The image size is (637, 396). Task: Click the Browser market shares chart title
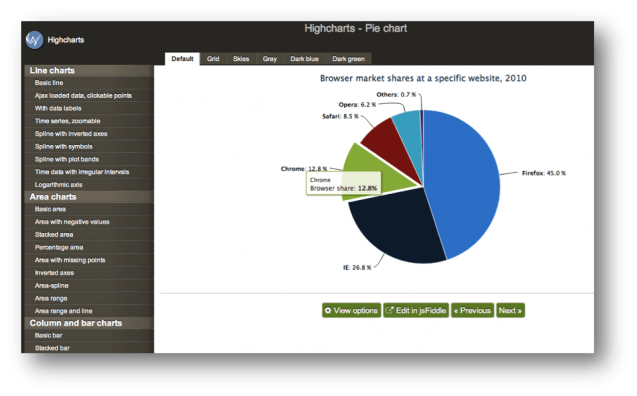[423, 78]
